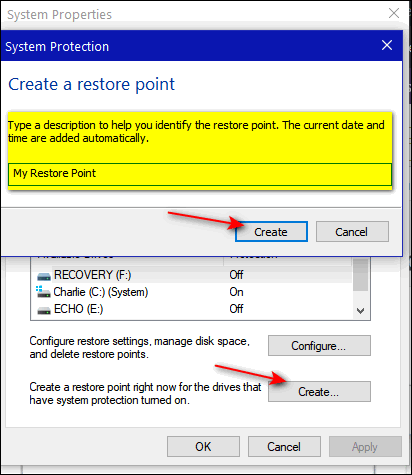Cancel the System Properties window
Viewport: 412px width, 475px height.
point(284,446)
